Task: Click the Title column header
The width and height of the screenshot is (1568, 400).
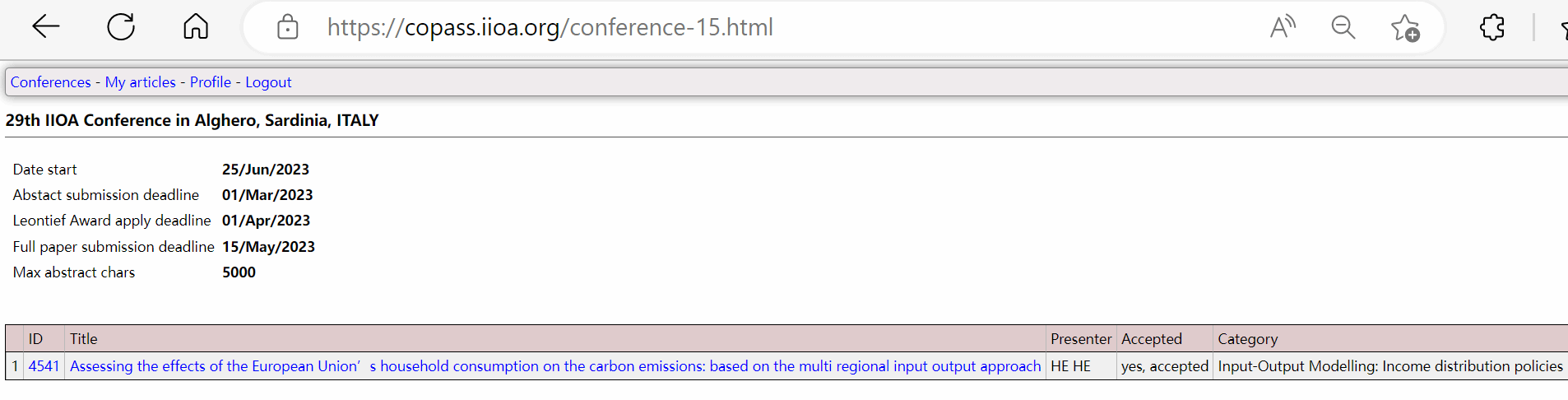Action: pyautogui.click(x=83, y=339)
